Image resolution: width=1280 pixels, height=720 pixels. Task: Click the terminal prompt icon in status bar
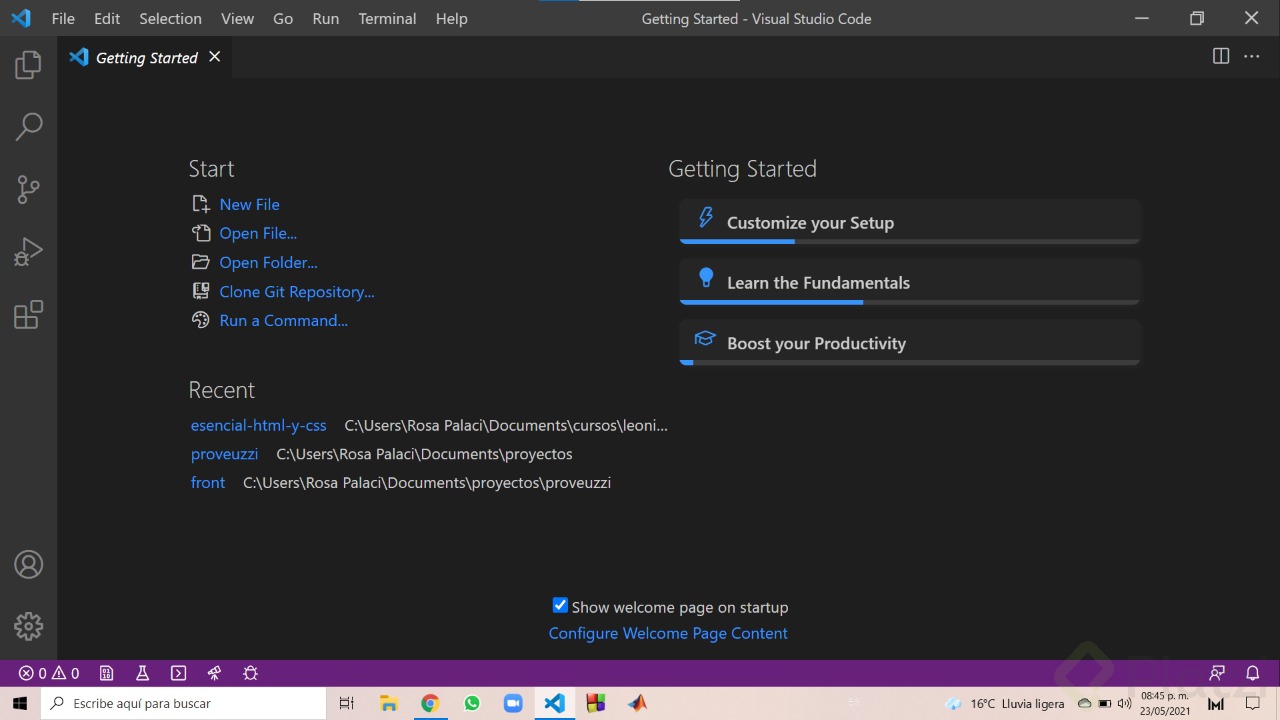click(179, 673)
